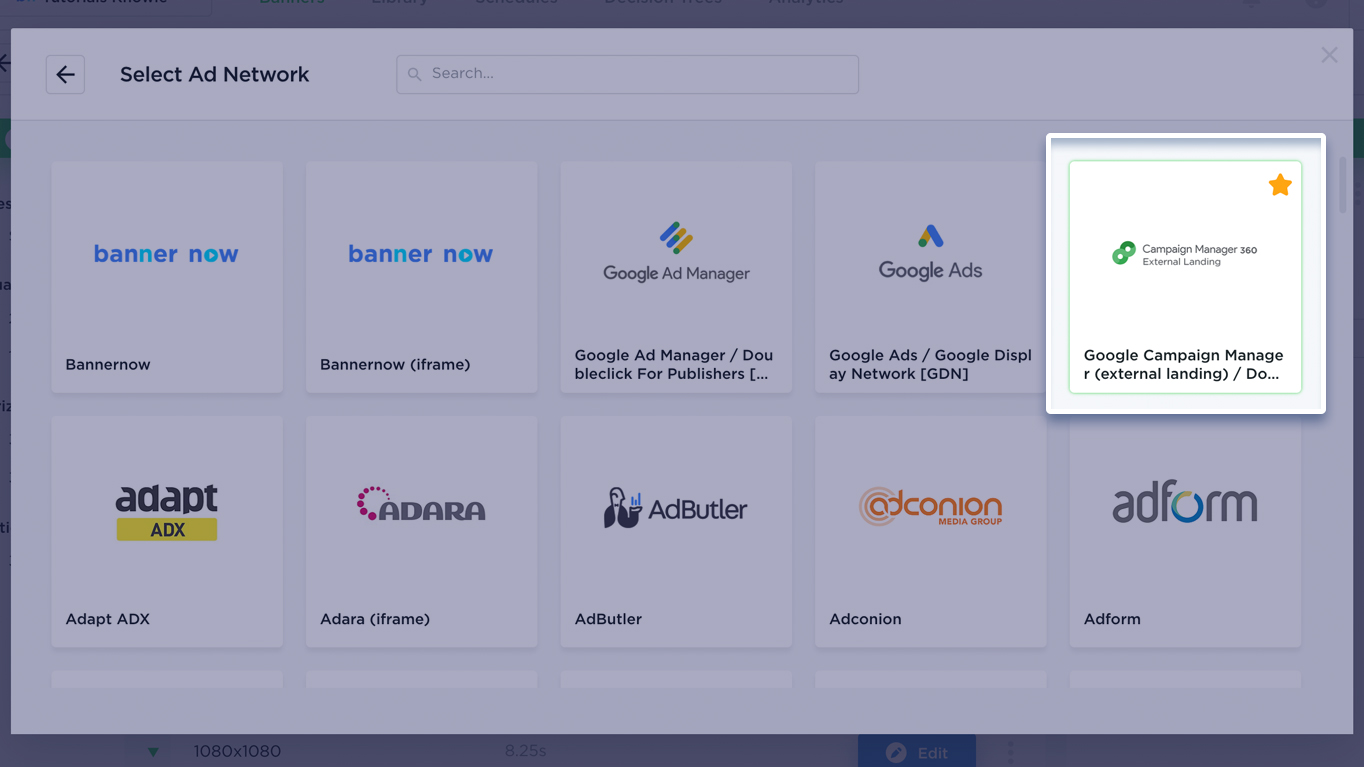
Task: Pick the Google Ads / GDN card
Action: (x=930, y=277)
